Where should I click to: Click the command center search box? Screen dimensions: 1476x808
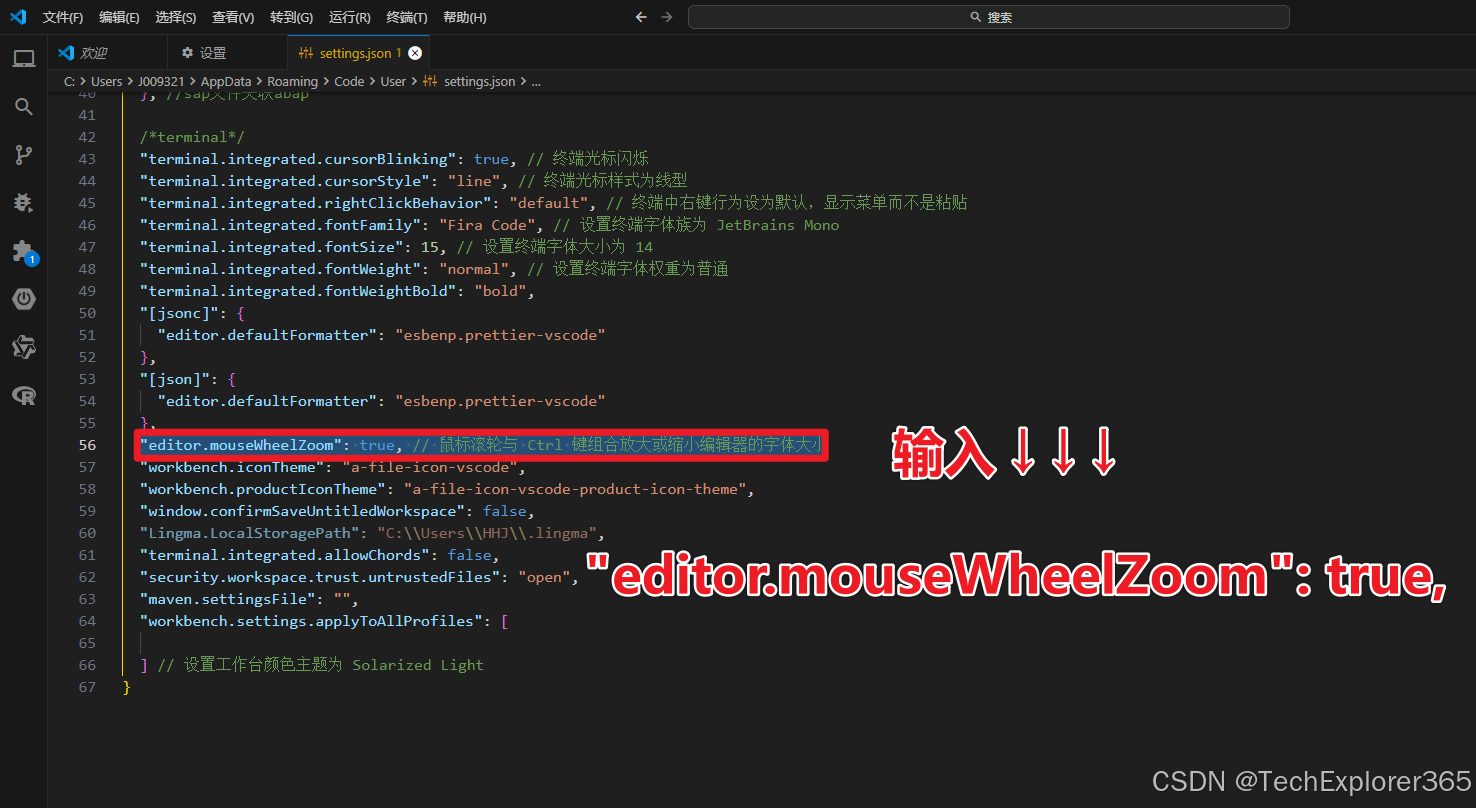tap(989, 17)
